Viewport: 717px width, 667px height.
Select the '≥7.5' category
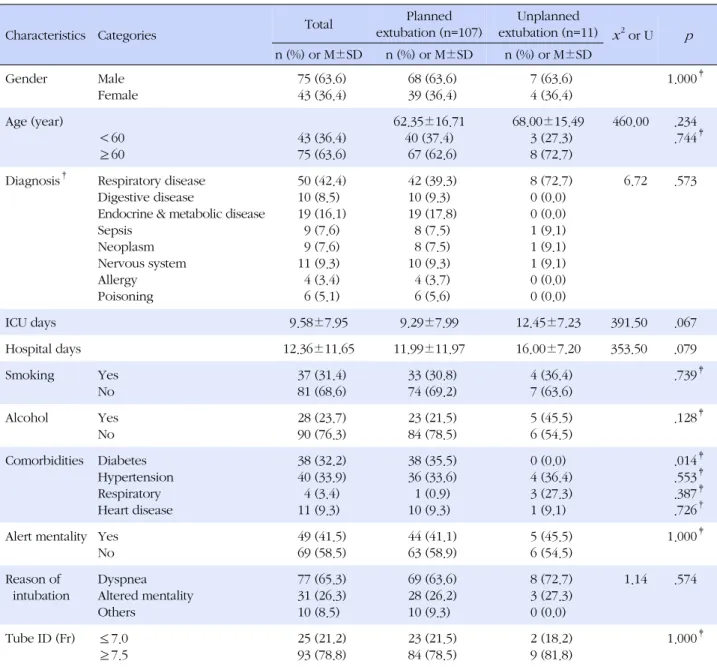coord(114,655)
